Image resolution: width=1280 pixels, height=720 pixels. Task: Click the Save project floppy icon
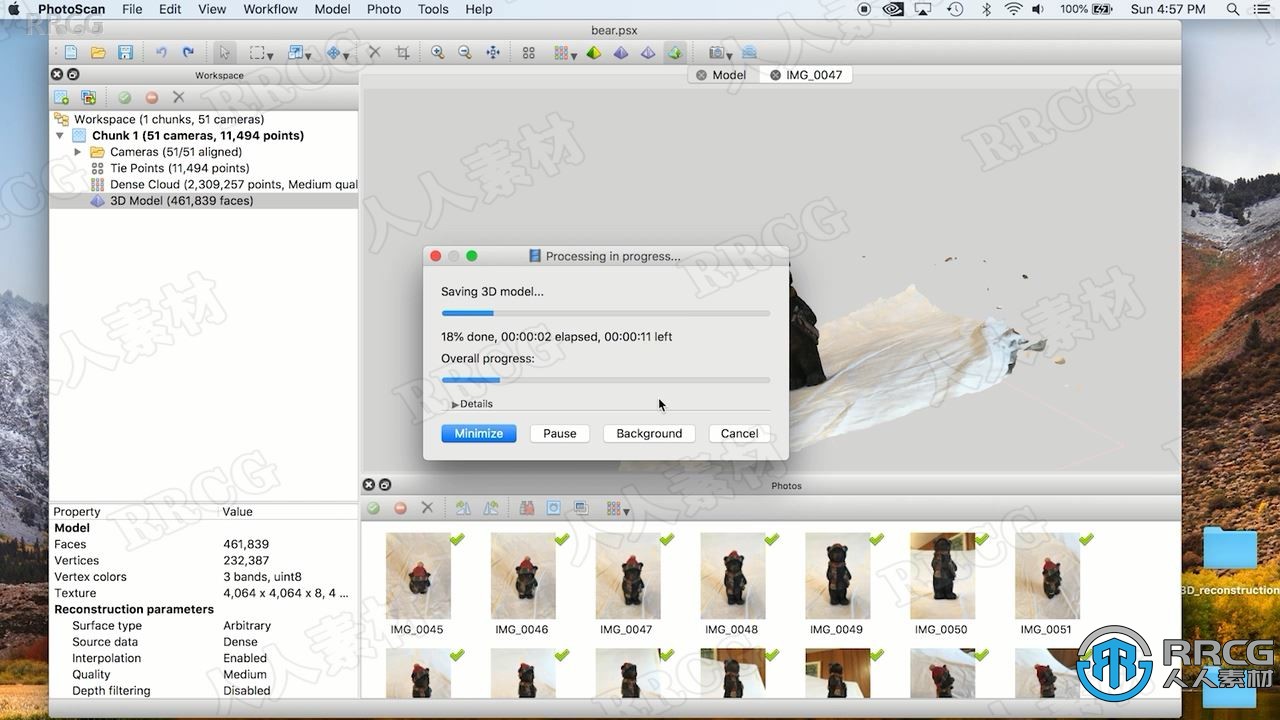(x=125, y=52)
